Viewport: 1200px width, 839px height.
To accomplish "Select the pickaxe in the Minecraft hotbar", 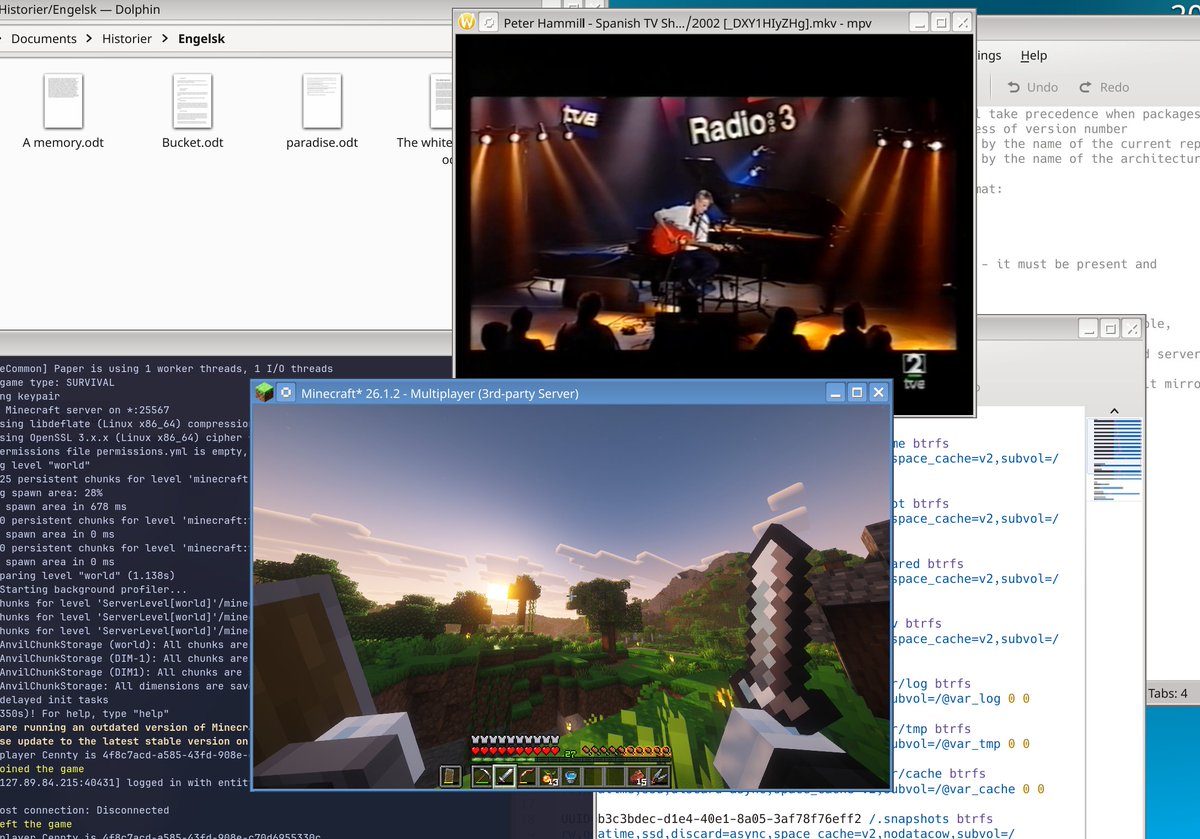I will (482, 776).
